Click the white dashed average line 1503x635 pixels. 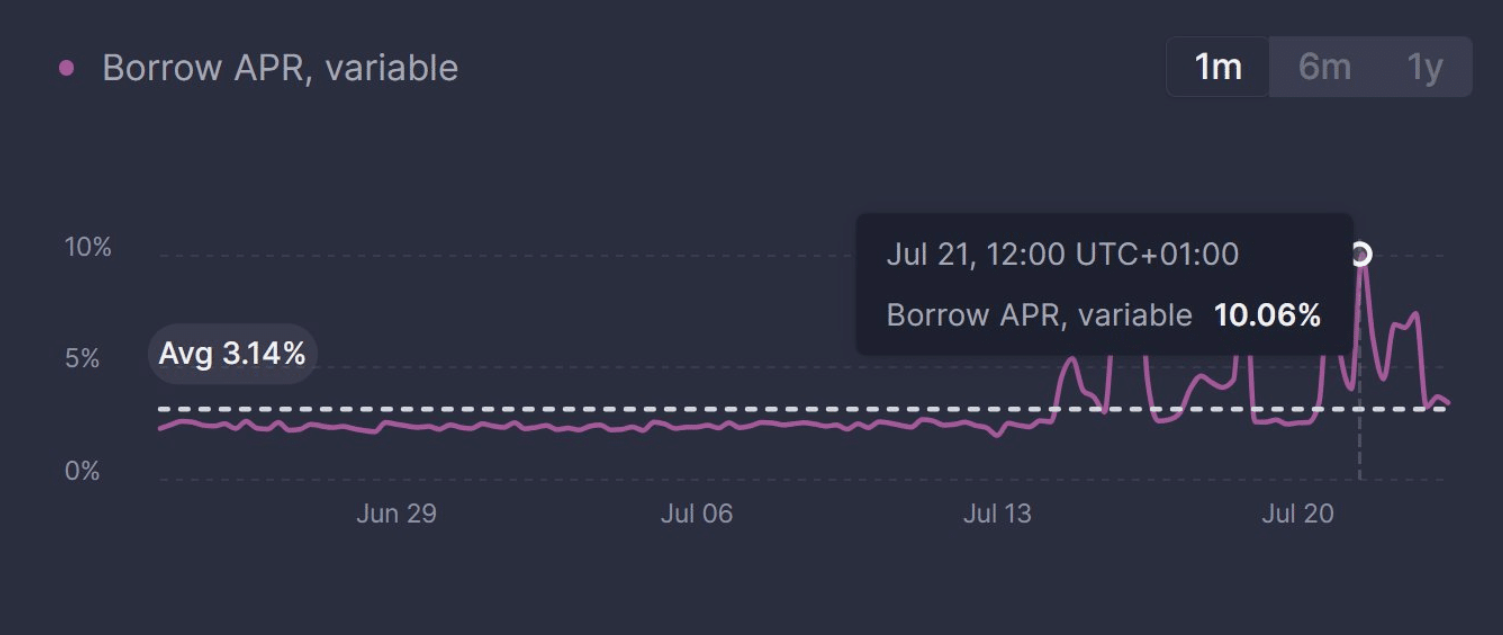pos(600,409)
